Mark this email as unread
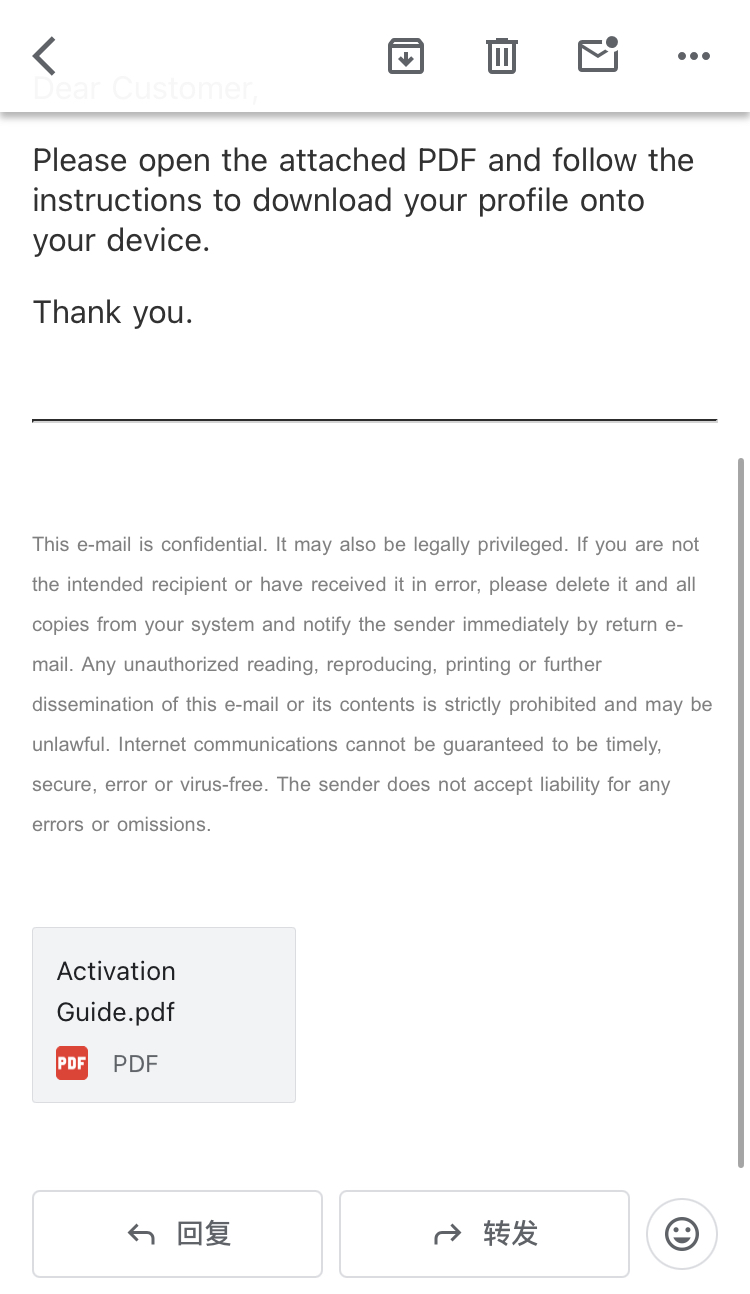This screenshot has width=750, height=1294. coord(598,56)
